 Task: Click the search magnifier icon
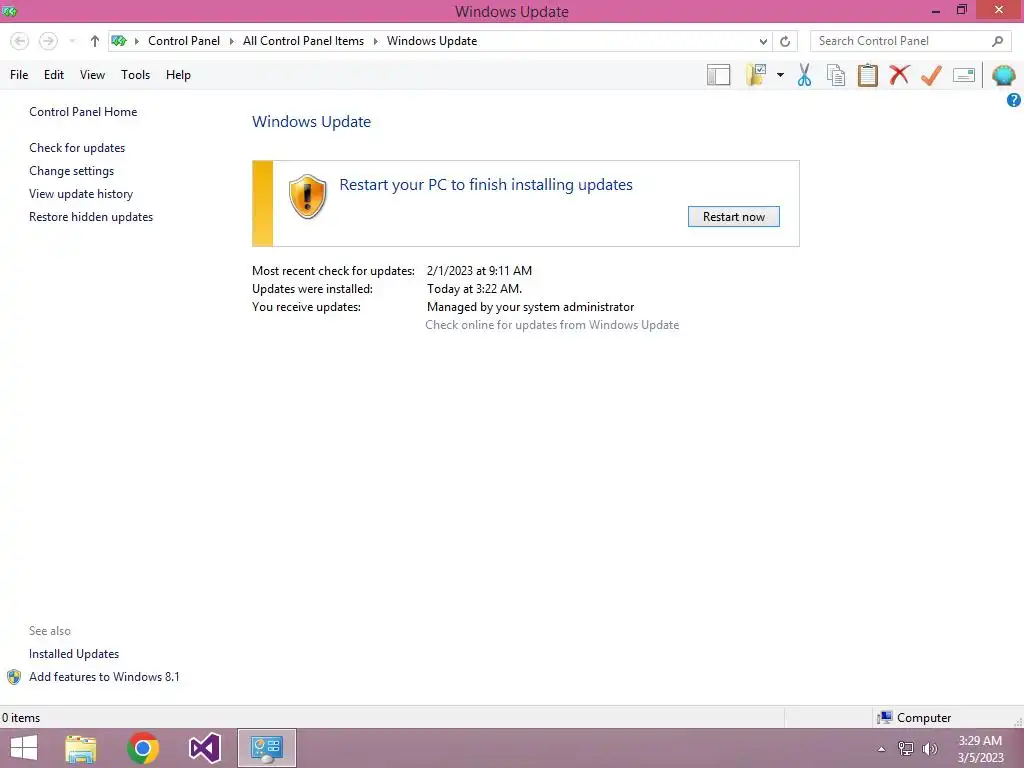997,41
